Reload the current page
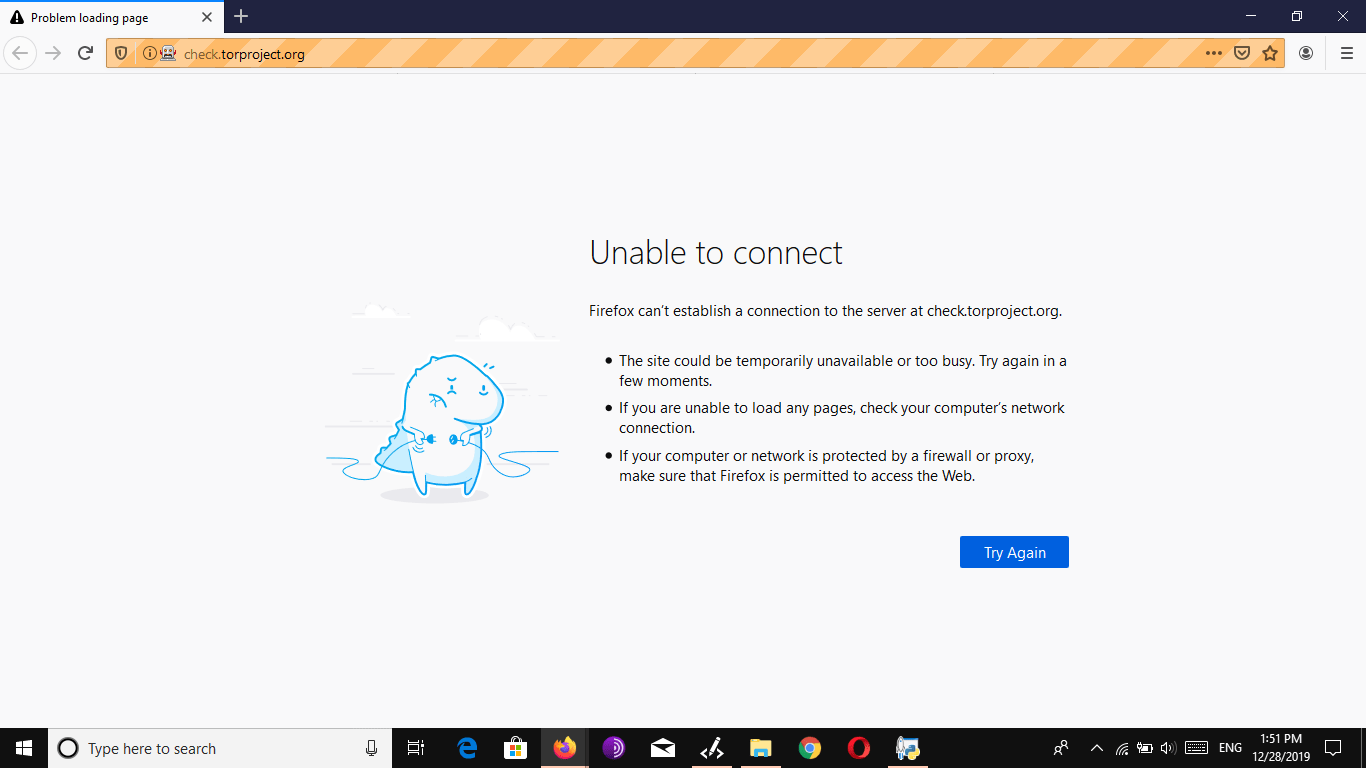This screenshot has width=1366, height=768. tap(86, 53)
